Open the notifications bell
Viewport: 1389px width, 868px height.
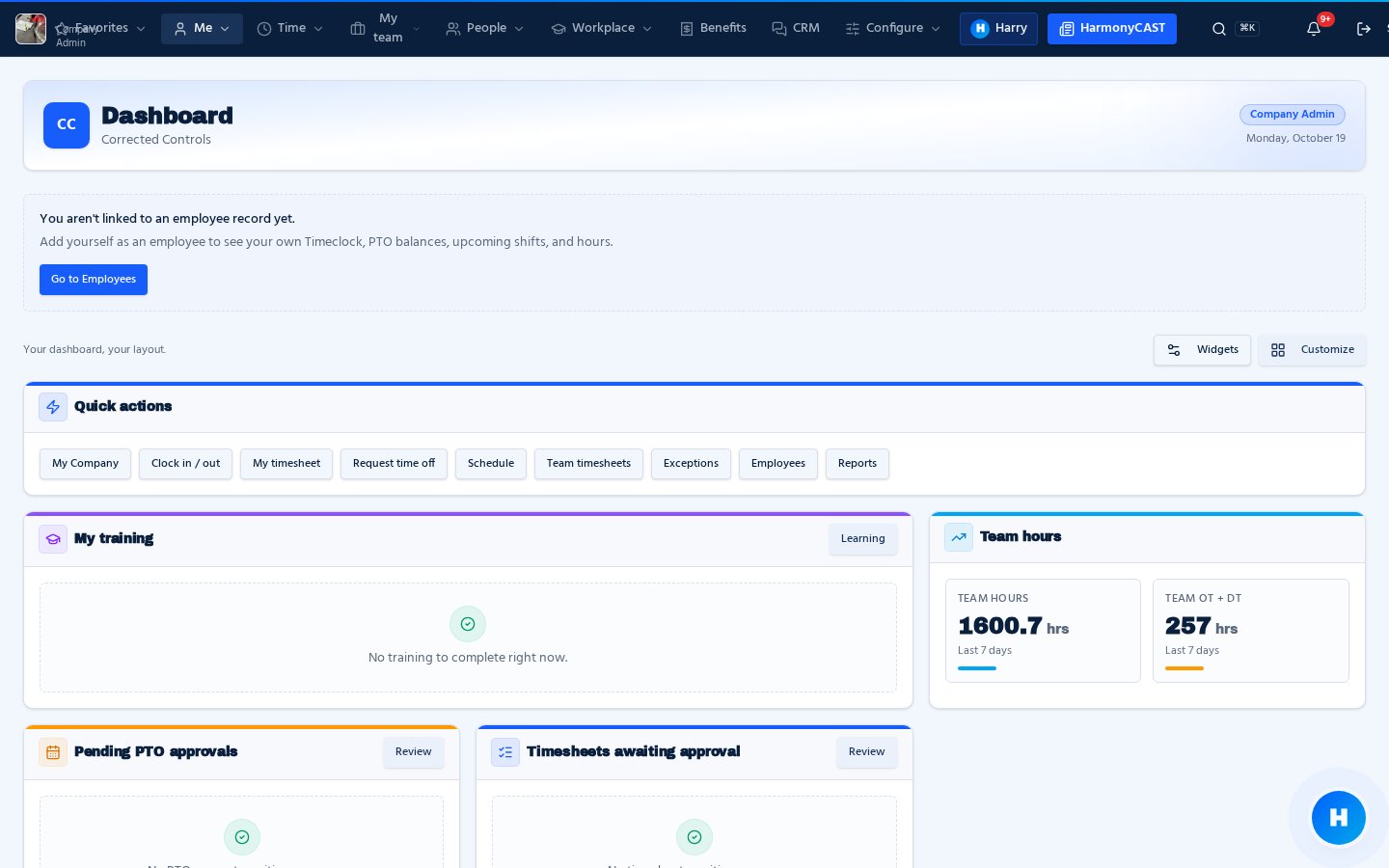pyautogui.click(x=1314, y=29)
